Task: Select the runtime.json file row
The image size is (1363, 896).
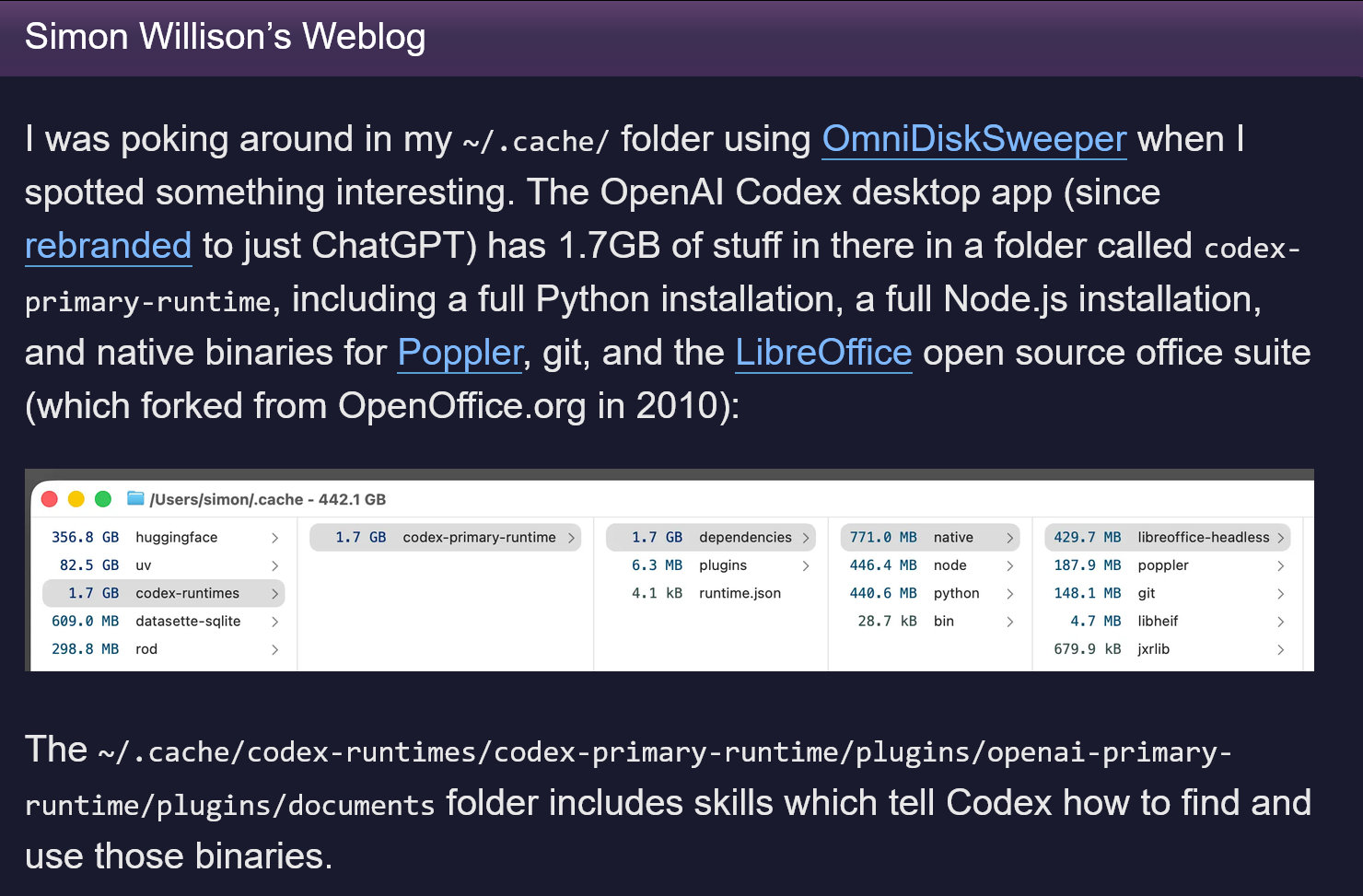Action: click(x=711, y=593)
